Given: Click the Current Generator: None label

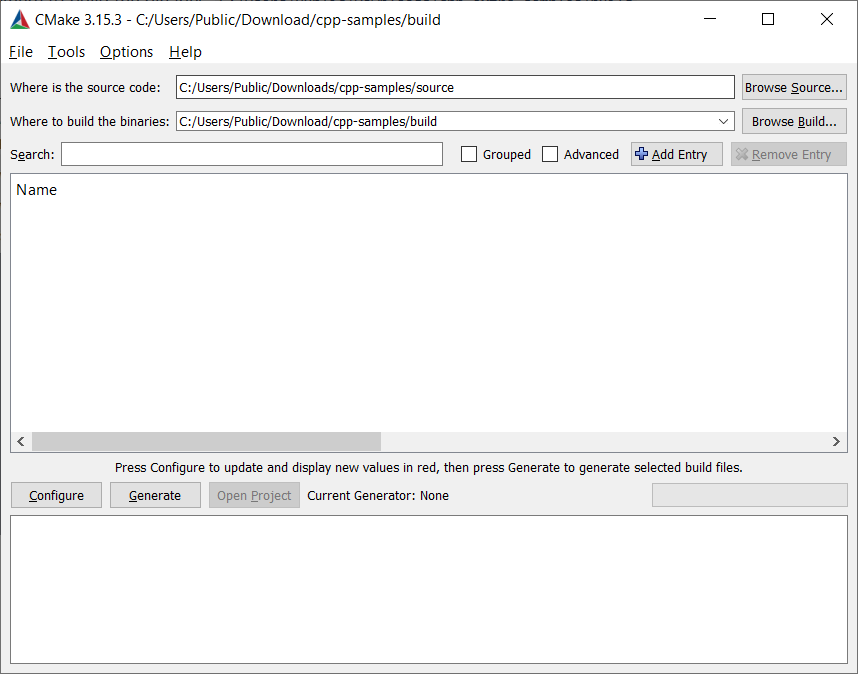Looking at the screenshot, I should (x=378, y=496).
